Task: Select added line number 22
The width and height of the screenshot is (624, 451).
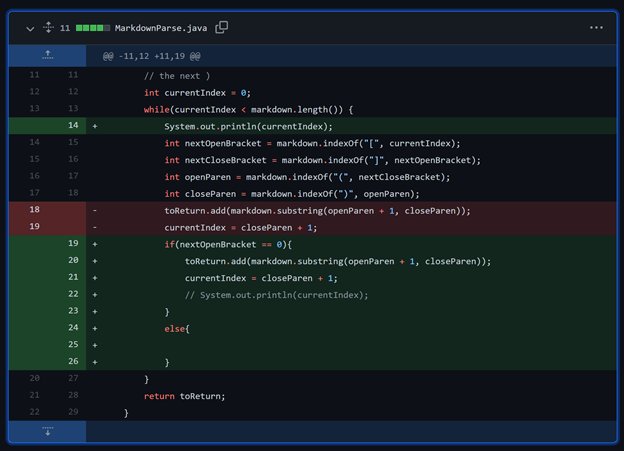Action: 73,294
